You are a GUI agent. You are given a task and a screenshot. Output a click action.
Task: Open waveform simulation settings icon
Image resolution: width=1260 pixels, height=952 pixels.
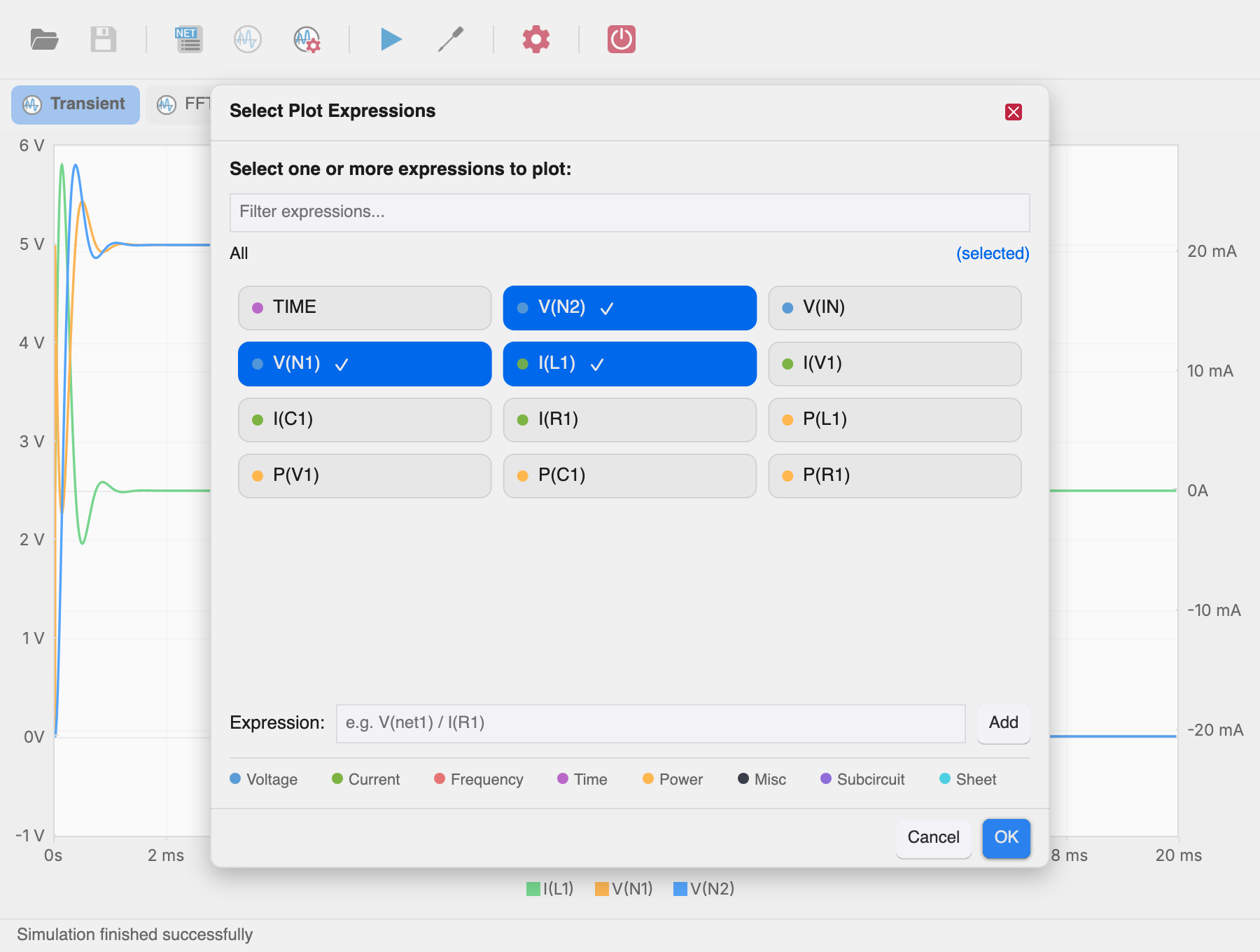point(307,39)
